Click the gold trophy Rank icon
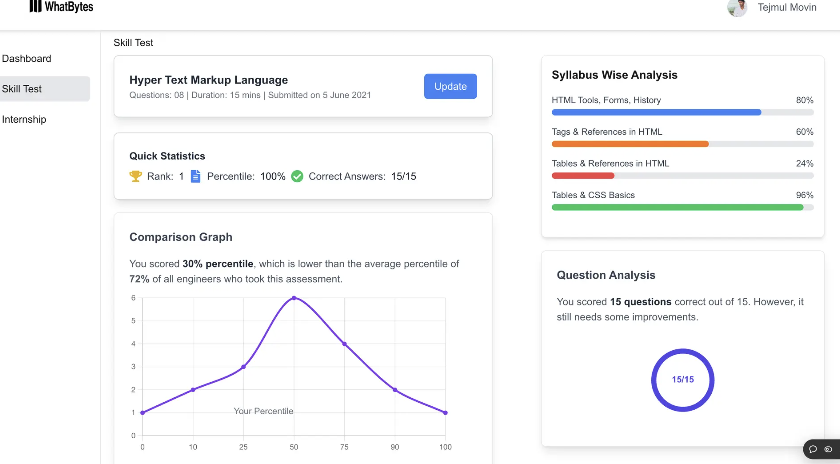The image size is (840, 464). pyautogui.click(x=136, y=176)
